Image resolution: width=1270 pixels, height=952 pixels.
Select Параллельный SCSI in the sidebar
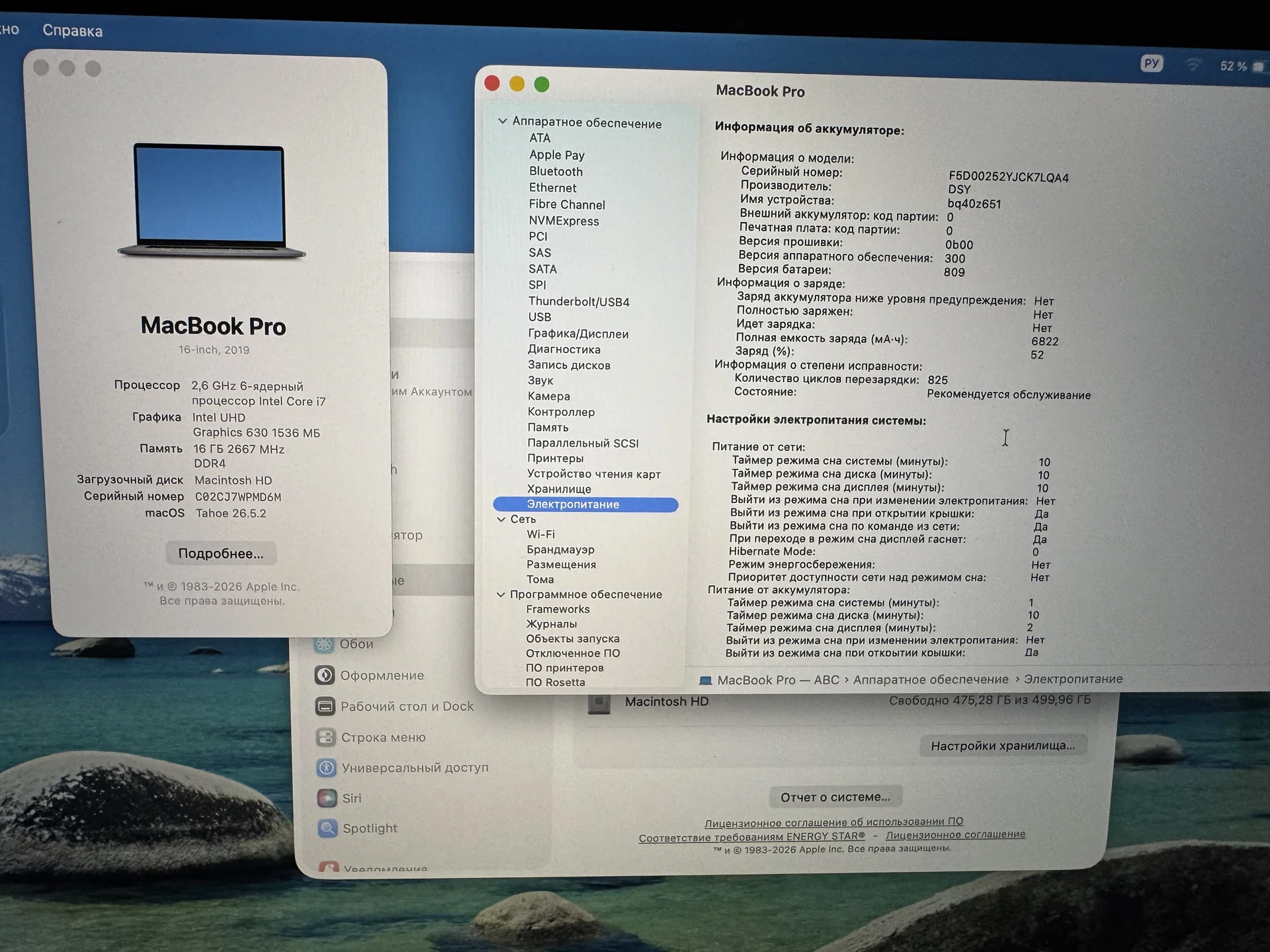click(x=583, y=443)
